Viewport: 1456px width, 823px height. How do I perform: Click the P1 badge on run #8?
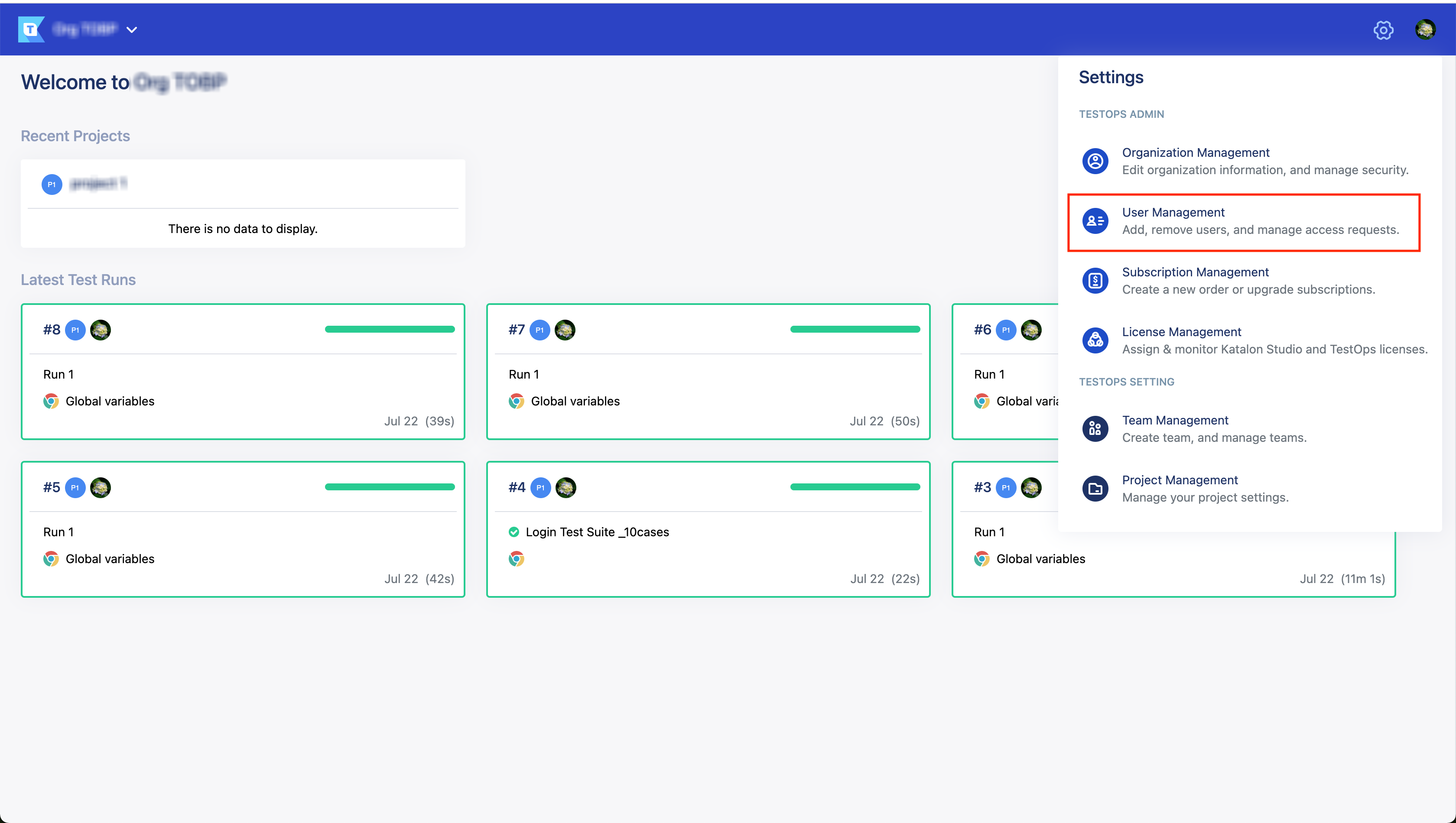75,330
